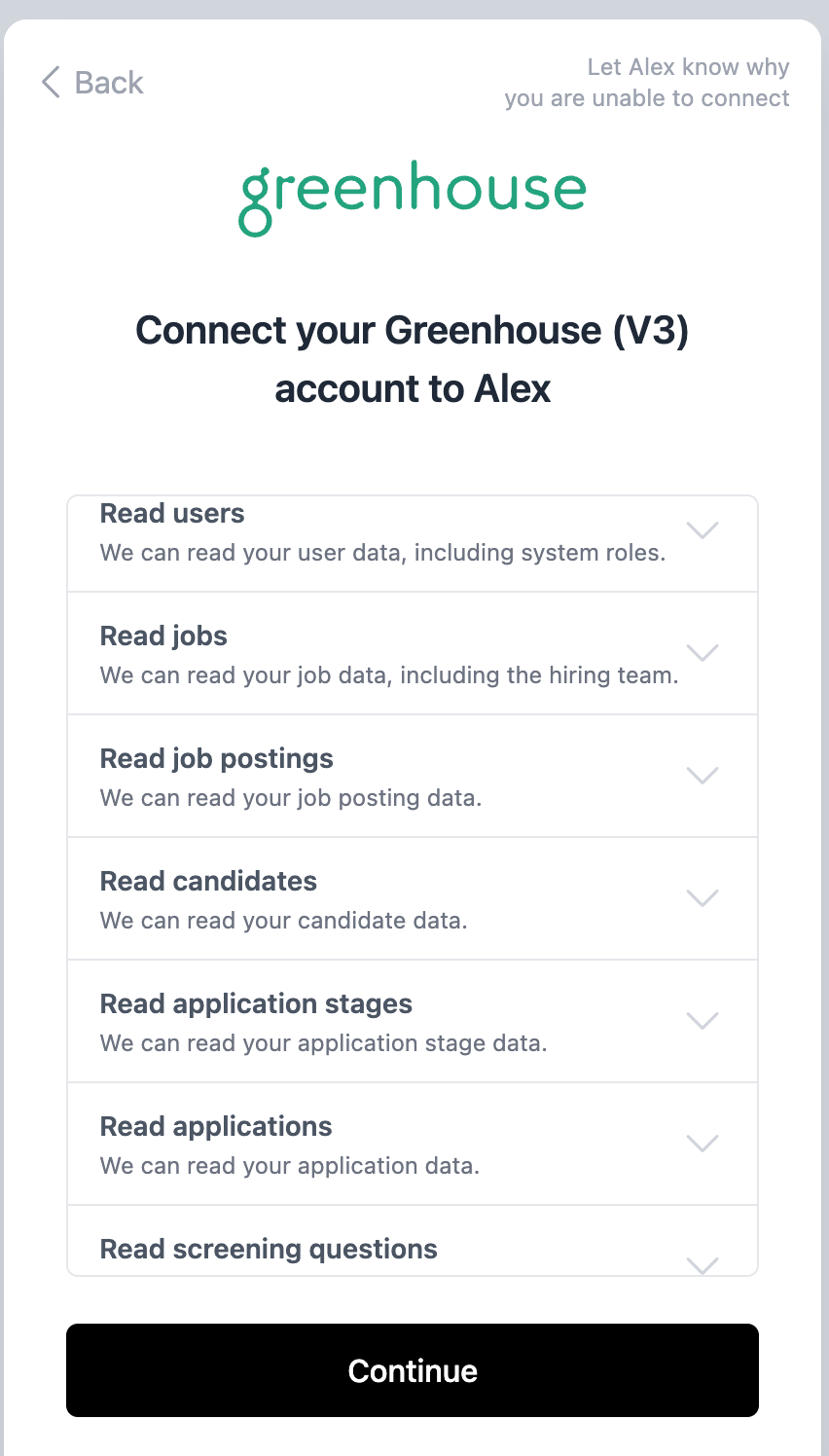Go back using the Back button

[x=92, y=83]
